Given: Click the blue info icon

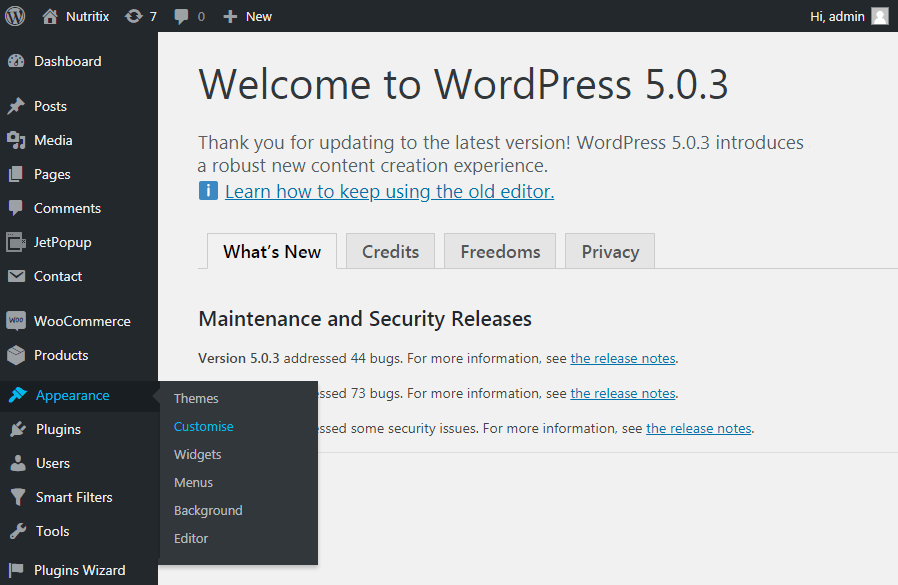Looking at the screenshot, I should (208, 191).
